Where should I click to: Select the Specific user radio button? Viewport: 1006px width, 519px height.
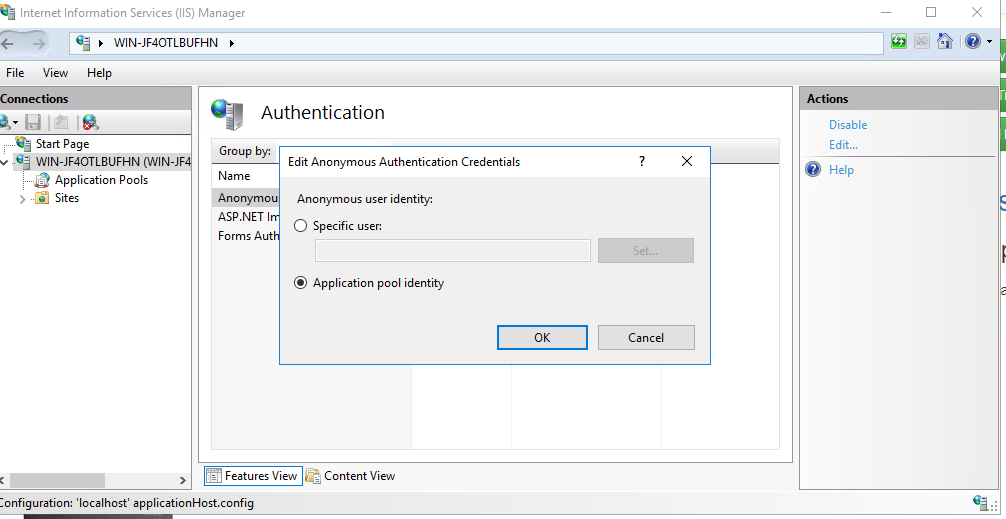pos(301,226)
